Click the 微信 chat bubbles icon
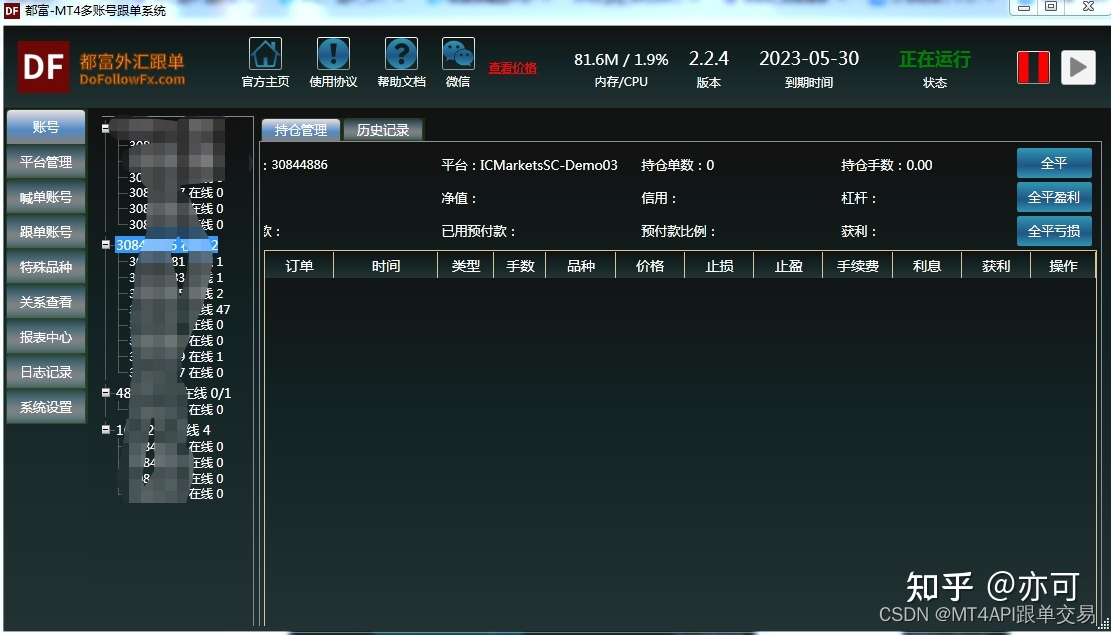Viewport: 1111px width, 635px height. pos(458,54)
